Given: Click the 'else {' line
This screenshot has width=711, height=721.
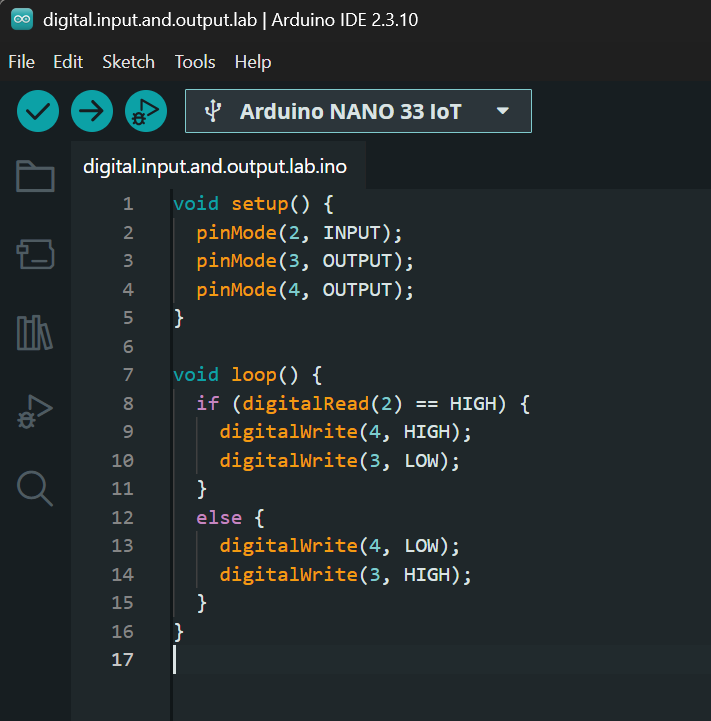Looking at the screenshot, I should point(230,518).
